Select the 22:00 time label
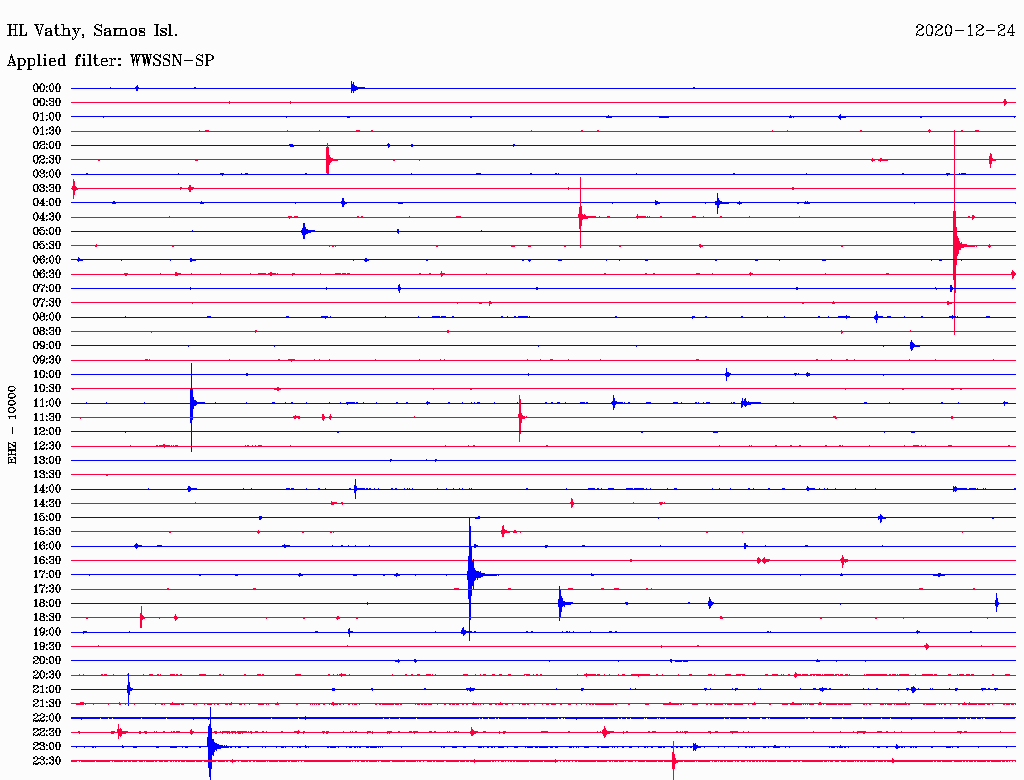This screenshot has height=780, width=1024. pos(47,718)
